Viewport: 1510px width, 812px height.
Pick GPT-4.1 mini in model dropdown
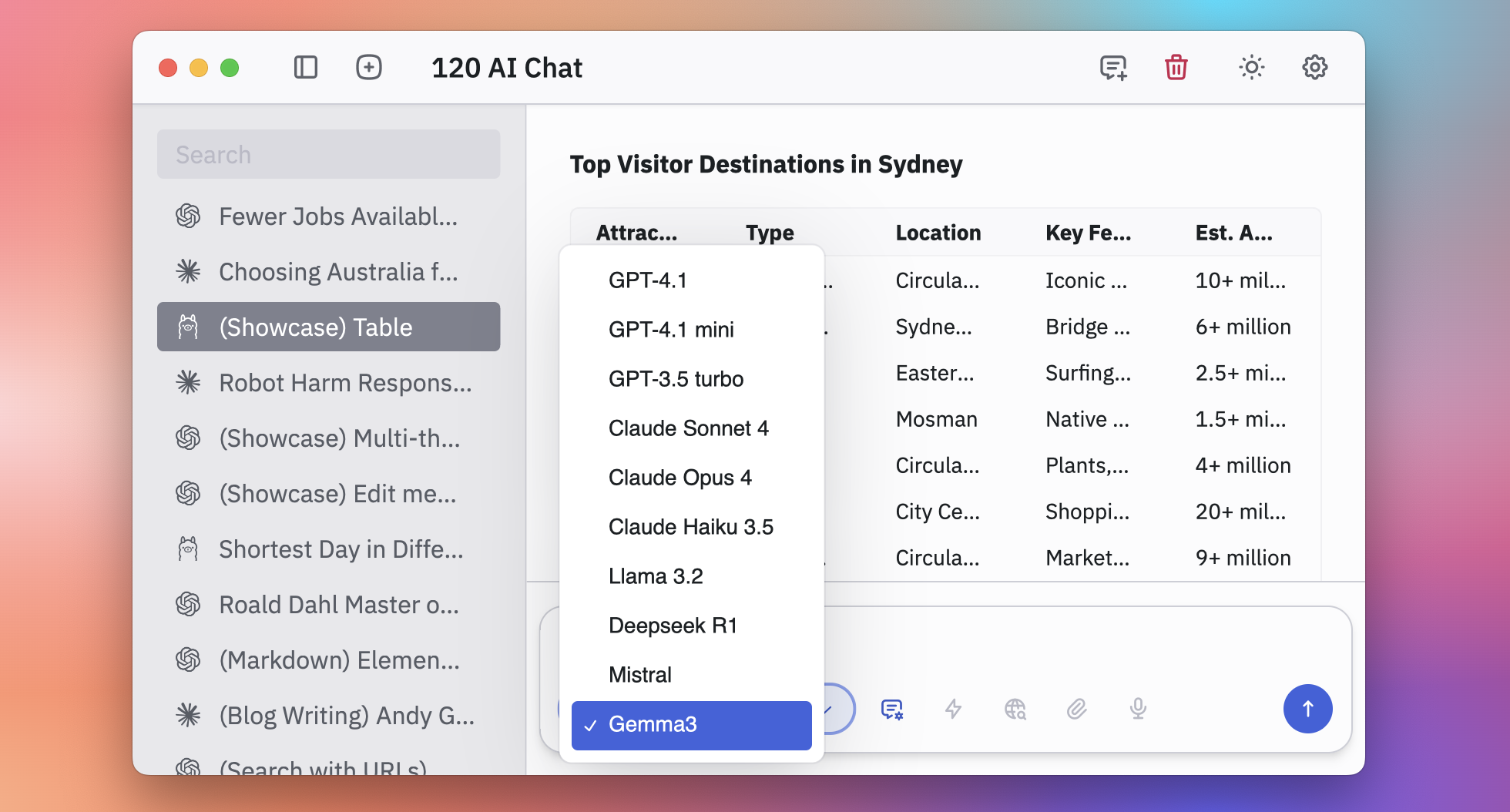click(671, 330)
